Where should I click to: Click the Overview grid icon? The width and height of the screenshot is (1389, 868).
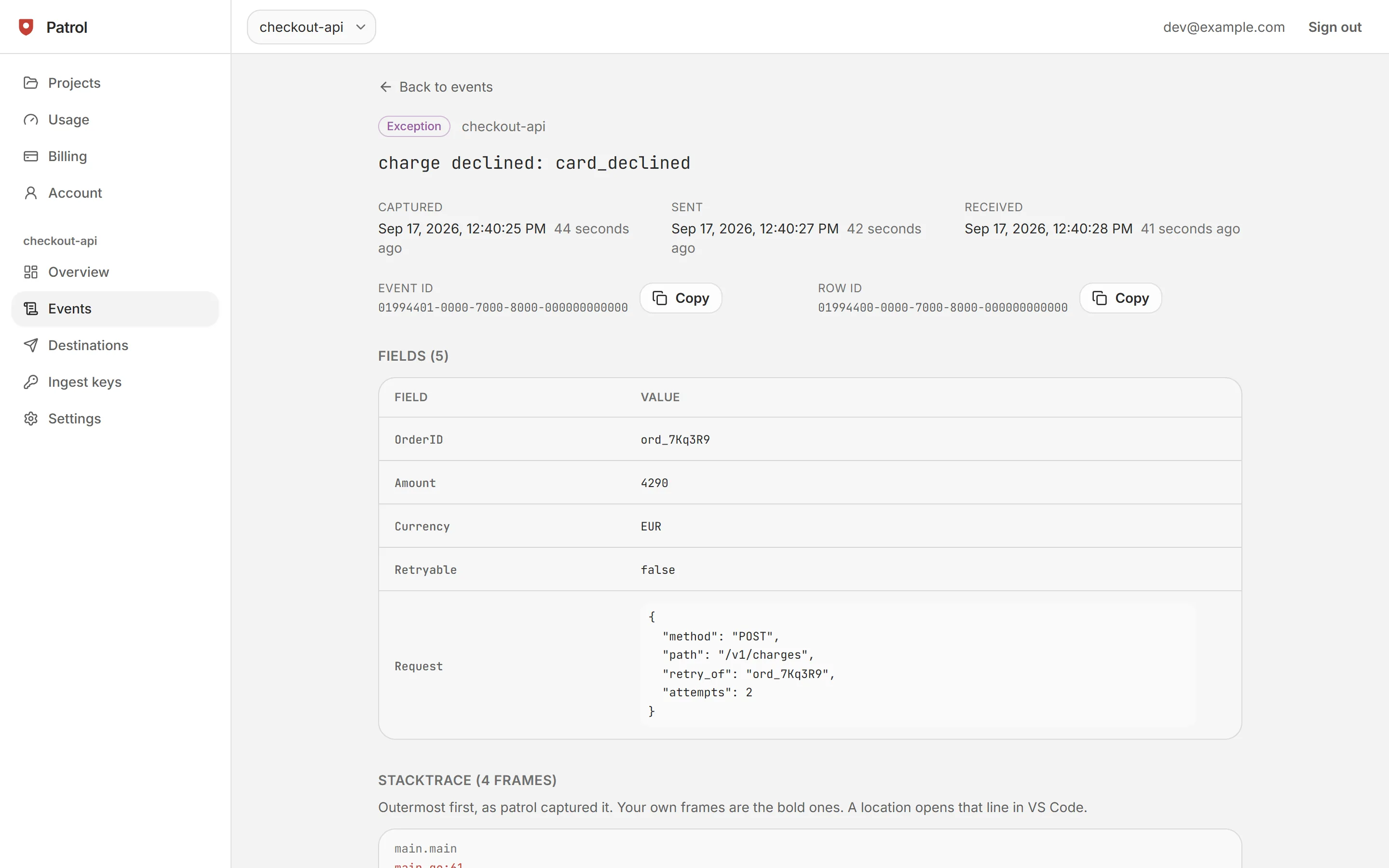[x=31, y=272]
